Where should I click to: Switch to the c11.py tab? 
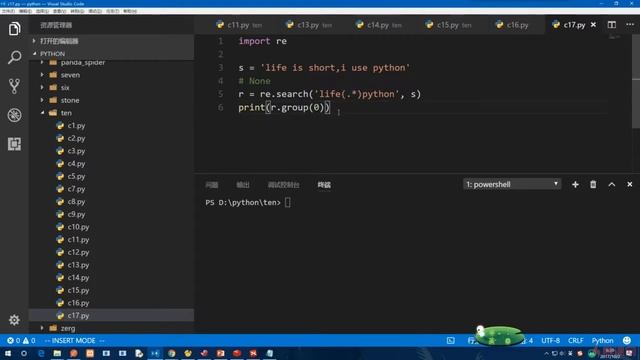pos(239,25)
